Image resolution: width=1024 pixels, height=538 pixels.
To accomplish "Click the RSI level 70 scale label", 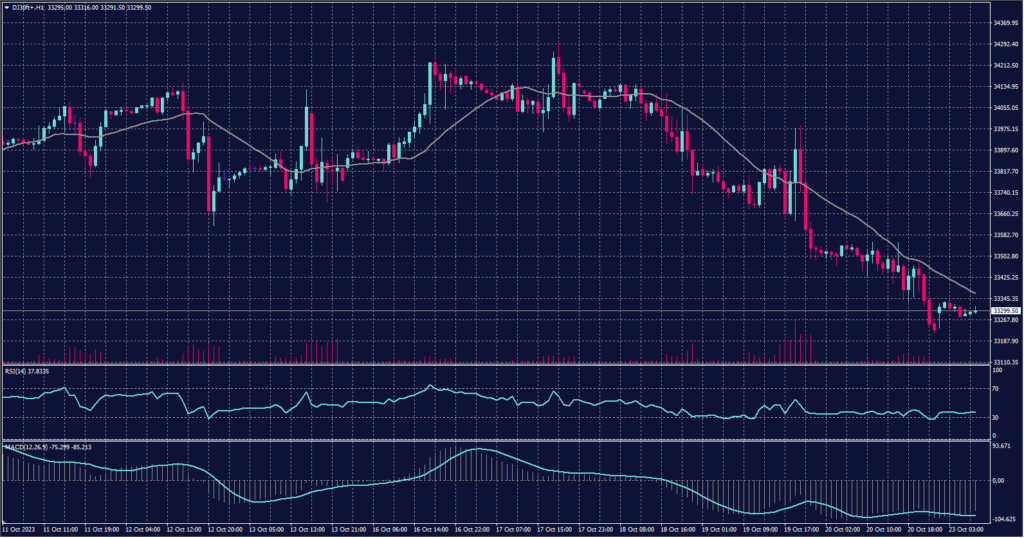I will [996, 386].
